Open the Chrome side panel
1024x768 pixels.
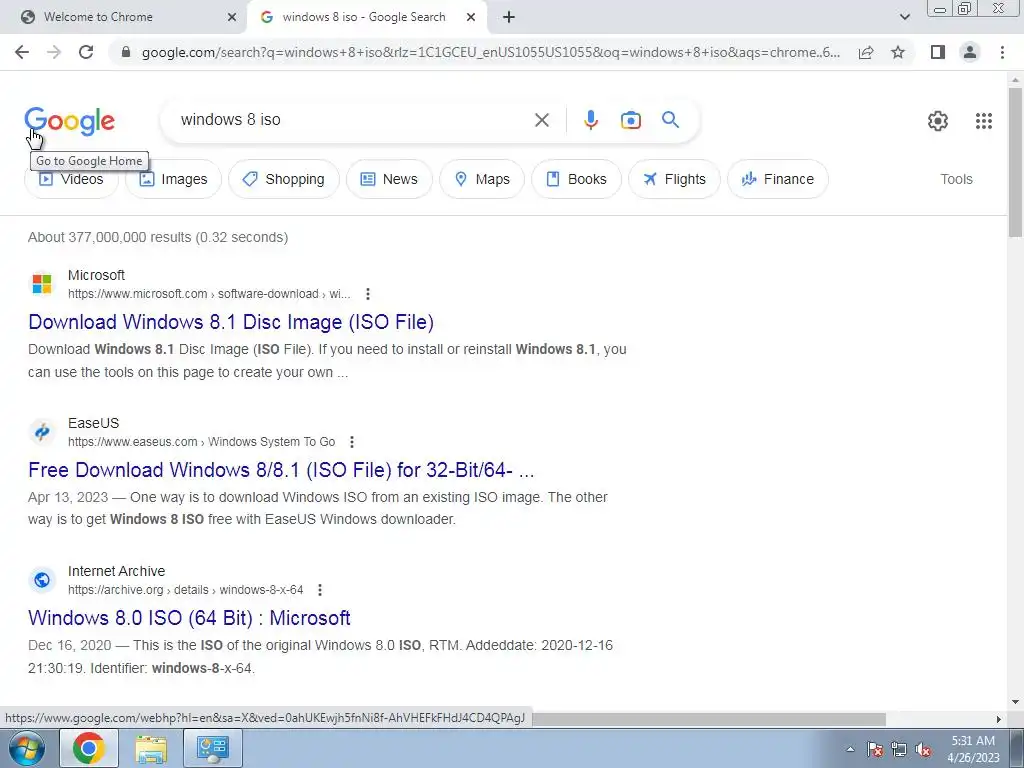[x=938, y=52]
